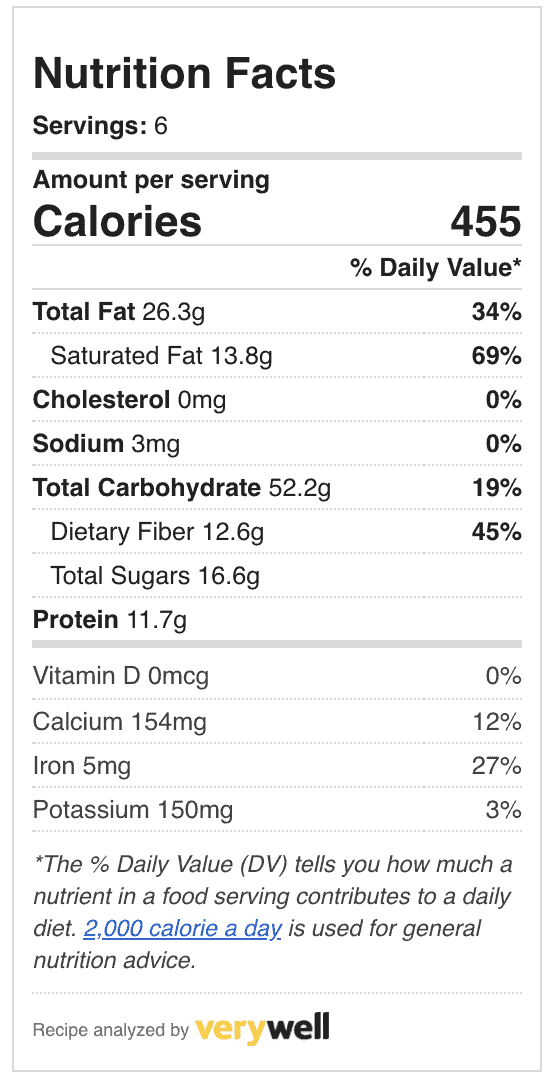Click the Total Fat 26.3g row

tap(277, 312)
